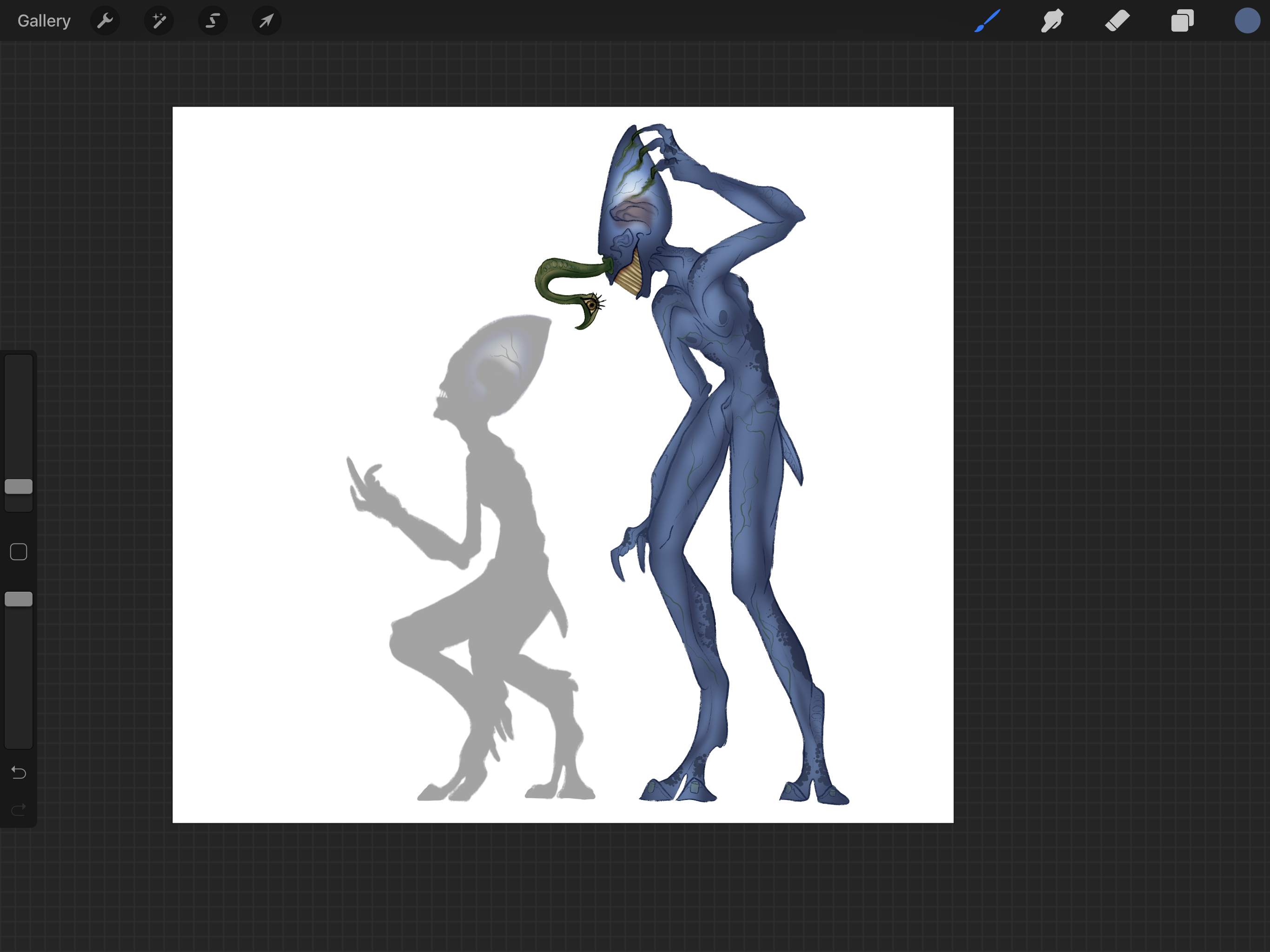Activate the Transform arrow tool
This screenshot has height=952, width=1270.
click(266, 20)
